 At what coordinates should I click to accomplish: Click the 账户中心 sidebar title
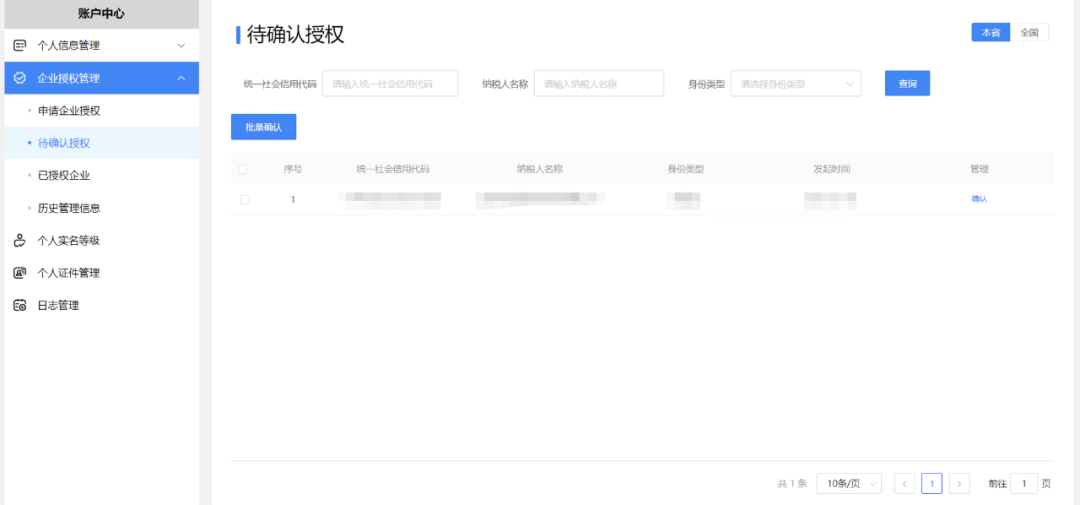[101, 14]
